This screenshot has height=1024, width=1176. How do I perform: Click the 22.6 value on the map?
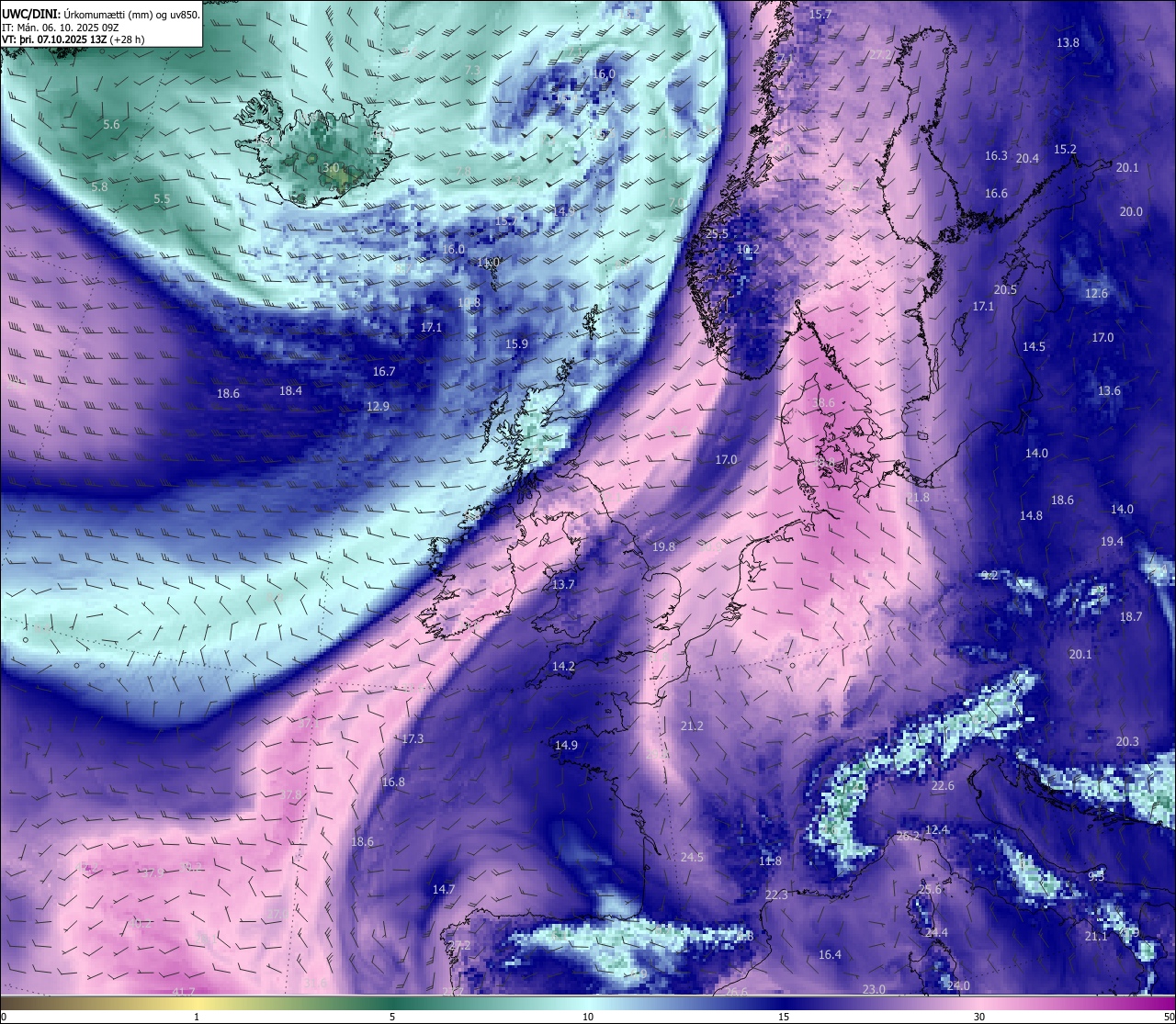coord(943,785)
